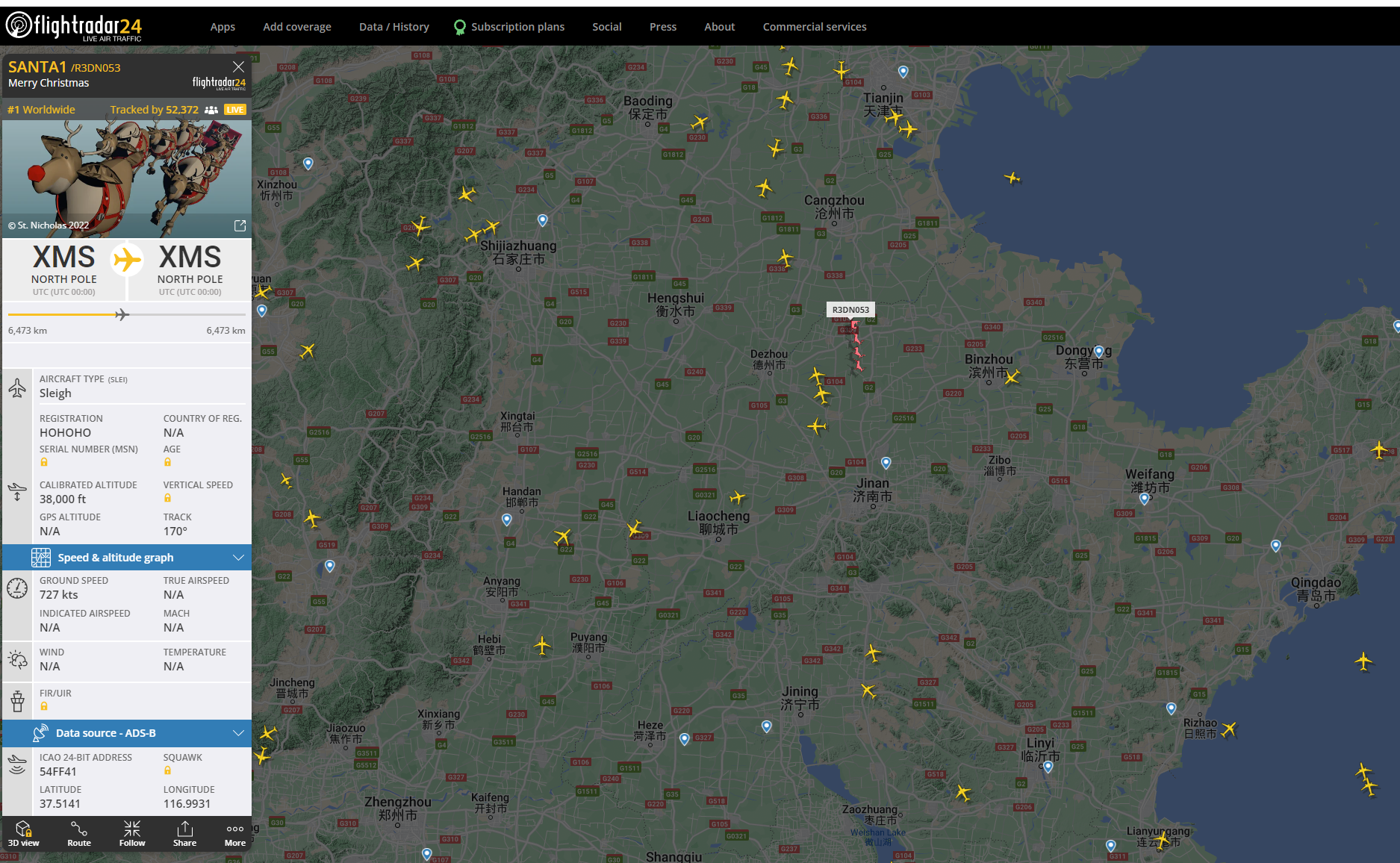Screen dimensions: 1400x863
Task: Click locked Vertical Speed padlock icon
Action: (x=167, y=498)
